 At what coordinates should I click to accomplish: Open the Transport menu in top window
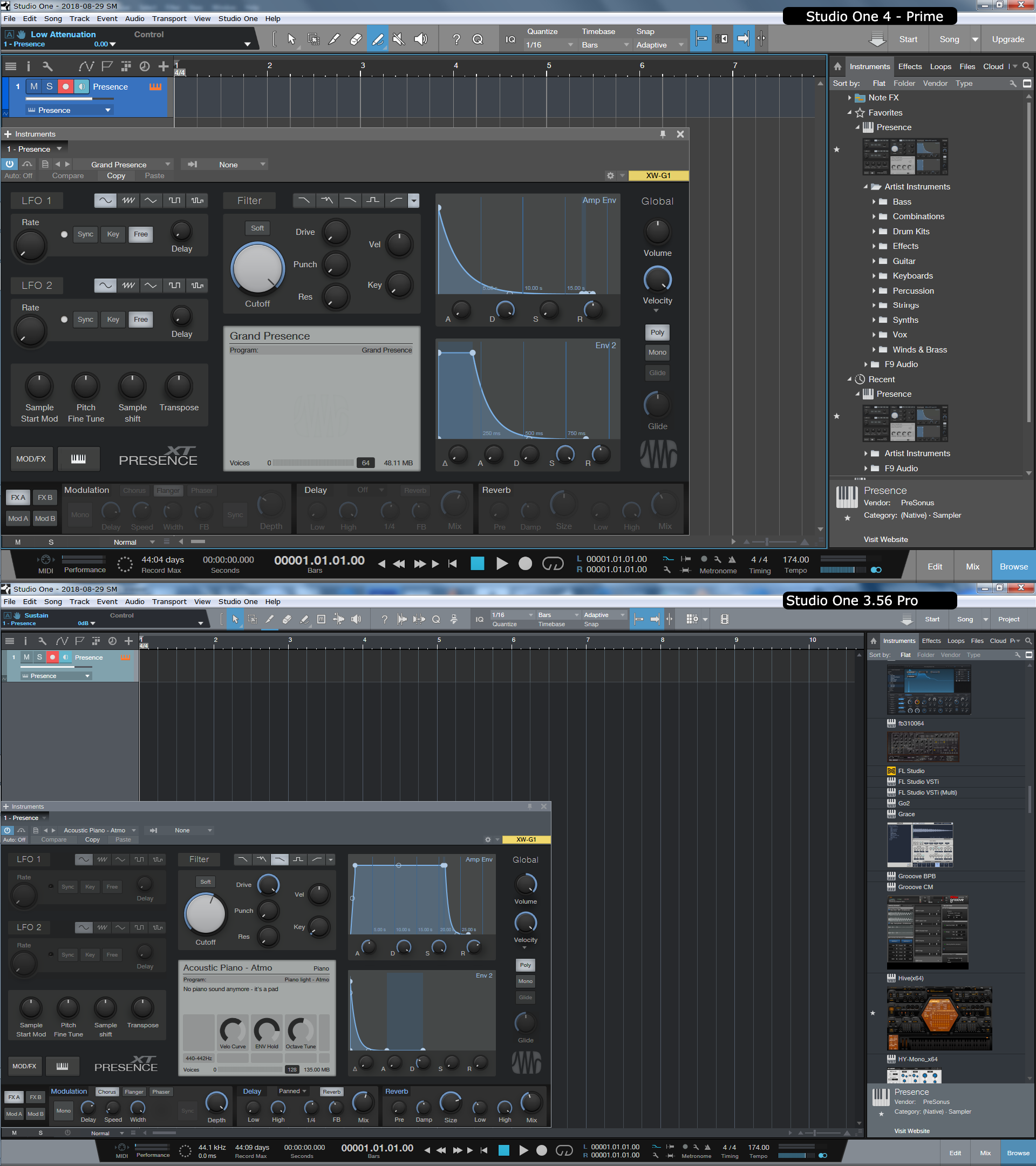click(169, 18)
